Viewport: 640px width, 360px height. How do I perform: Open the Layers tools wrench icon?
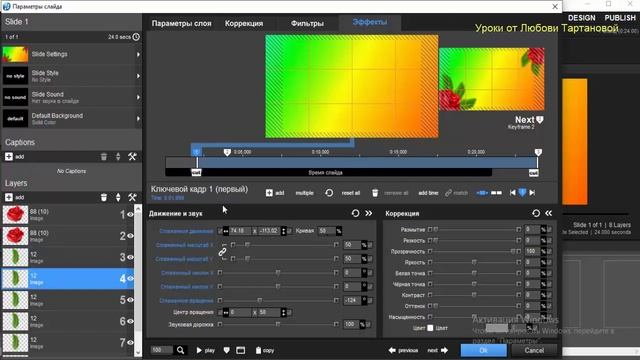click(x=132, y=198)
